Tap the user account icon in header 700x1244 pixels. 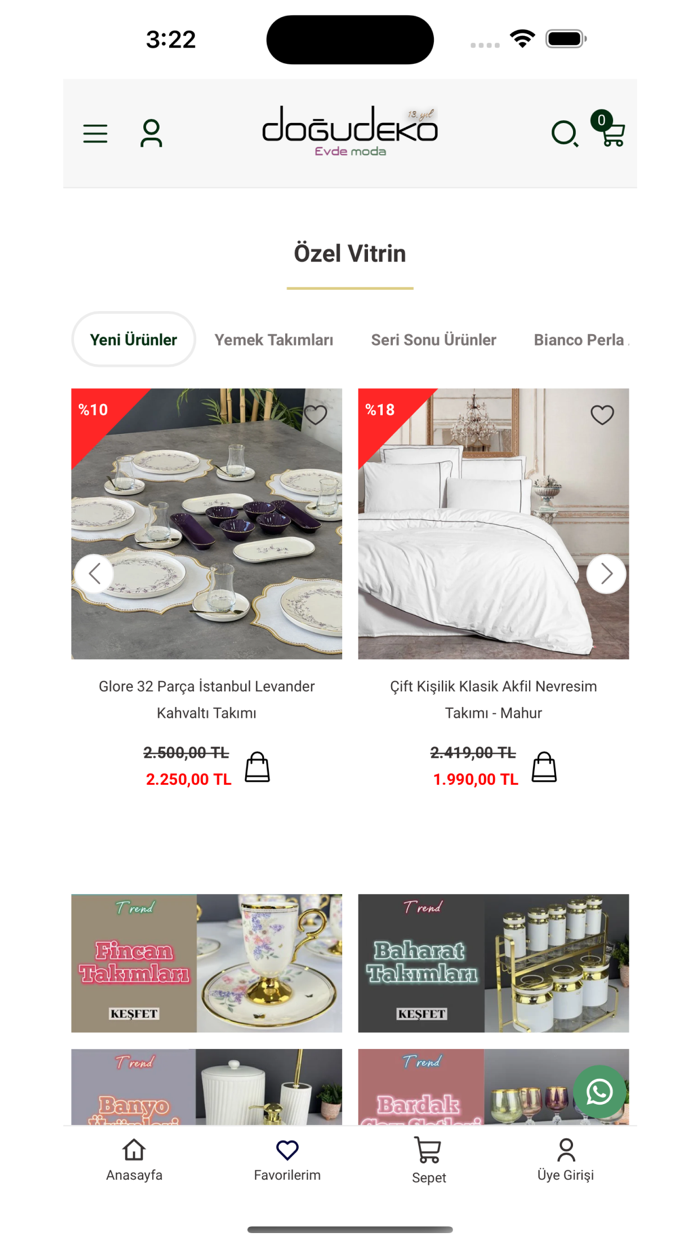coord(151,133)
